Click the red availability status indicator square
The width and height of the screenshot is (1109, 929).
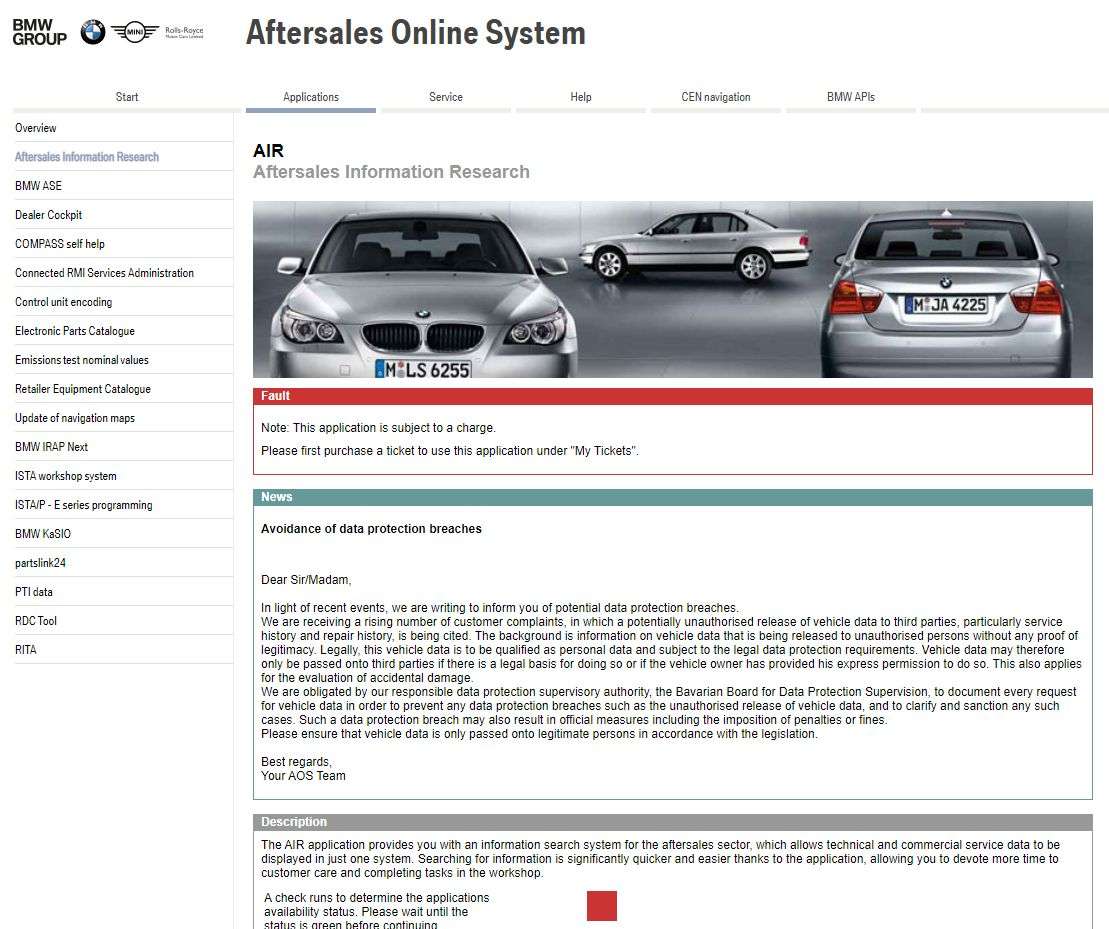[602, 906]
